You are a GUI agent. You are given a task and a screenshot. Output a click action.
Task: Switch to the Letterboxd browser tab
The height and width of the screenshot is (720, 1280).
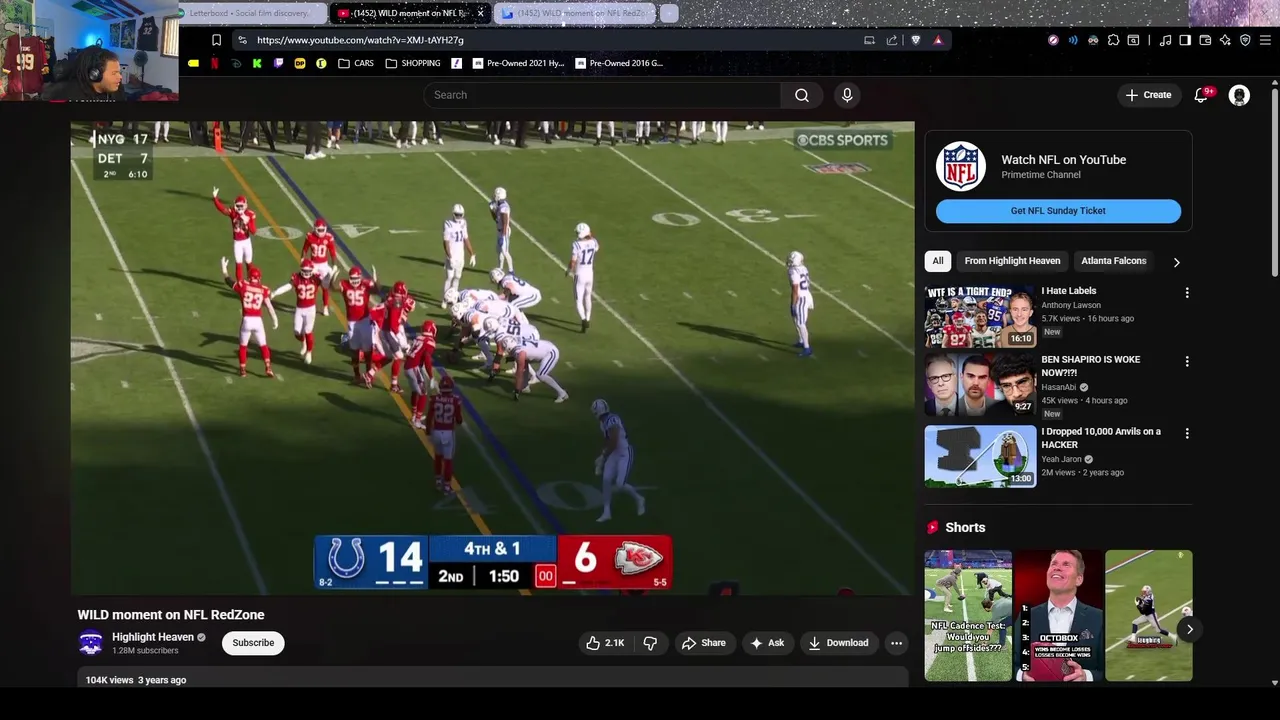point(252,13)
